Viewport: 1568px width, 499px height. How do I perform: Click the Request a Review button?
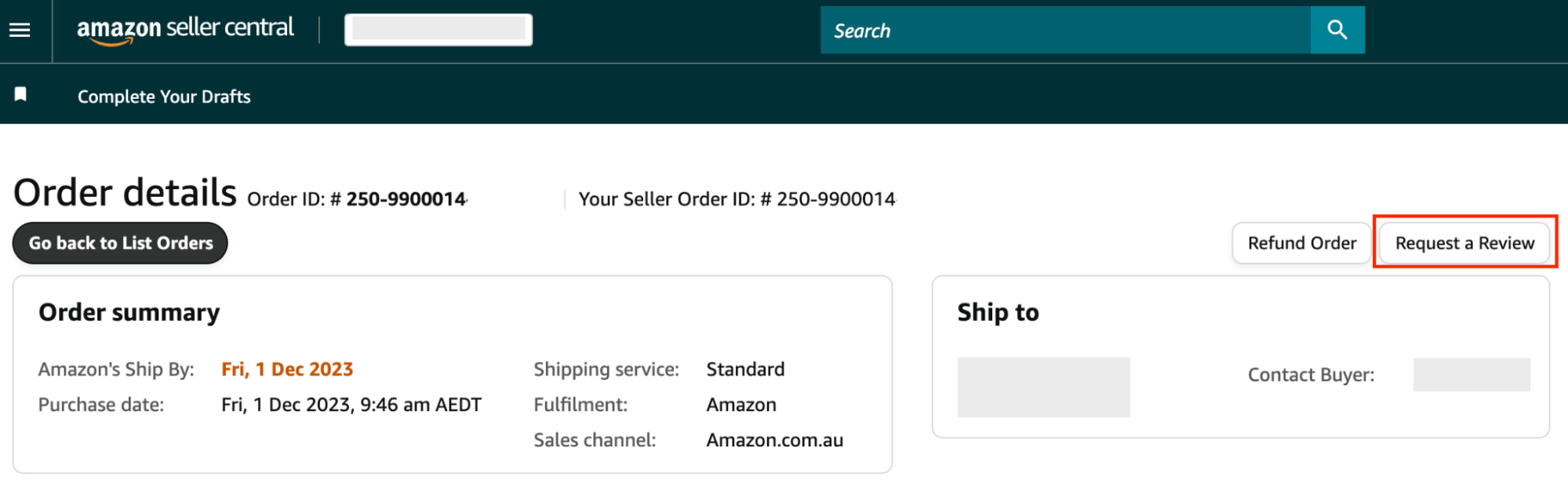[x=1464, y=243]
